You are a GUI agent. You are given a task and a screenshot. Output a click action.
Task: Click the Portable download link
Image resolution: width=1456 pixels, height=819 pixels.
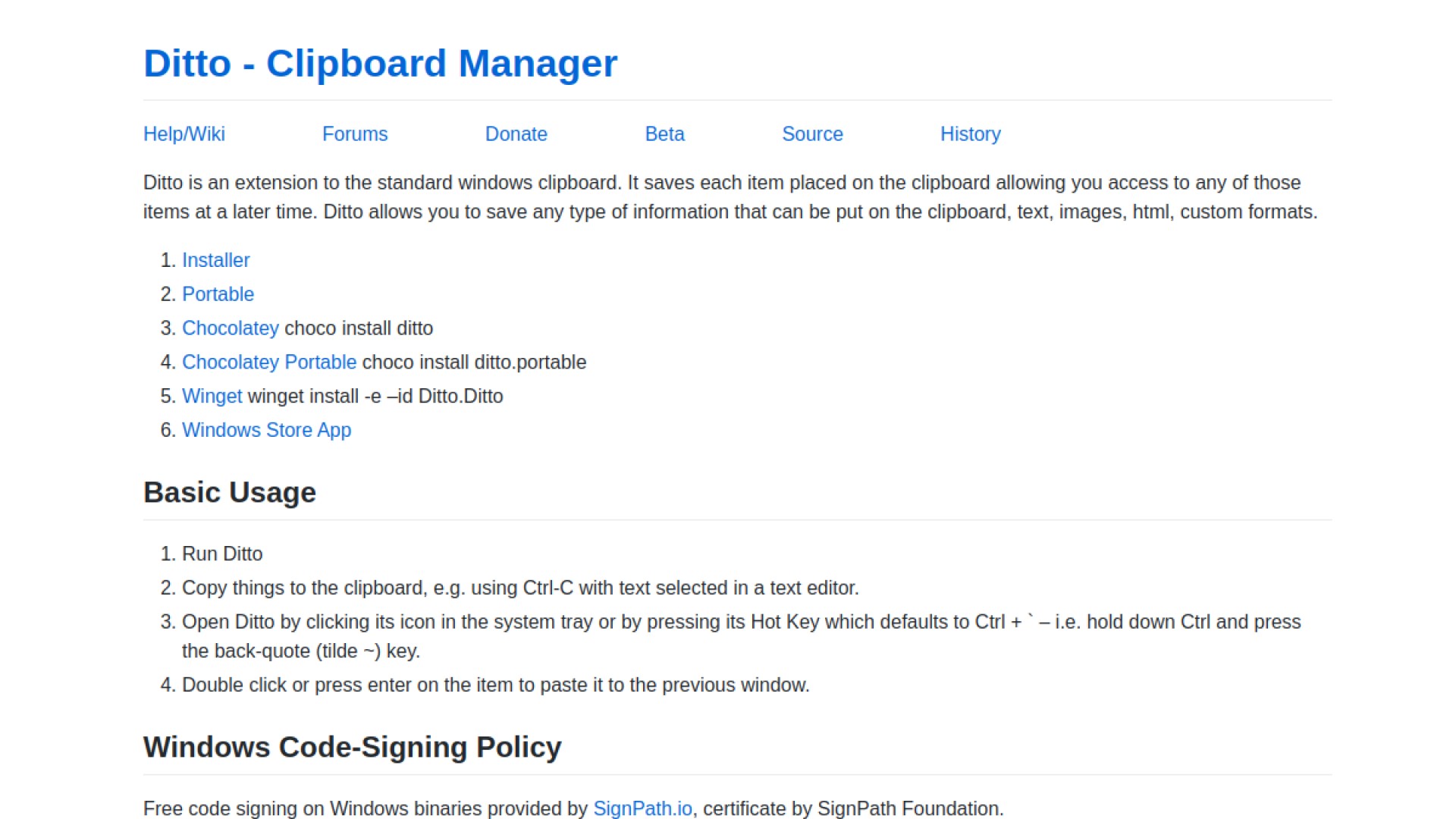point(218,294)
